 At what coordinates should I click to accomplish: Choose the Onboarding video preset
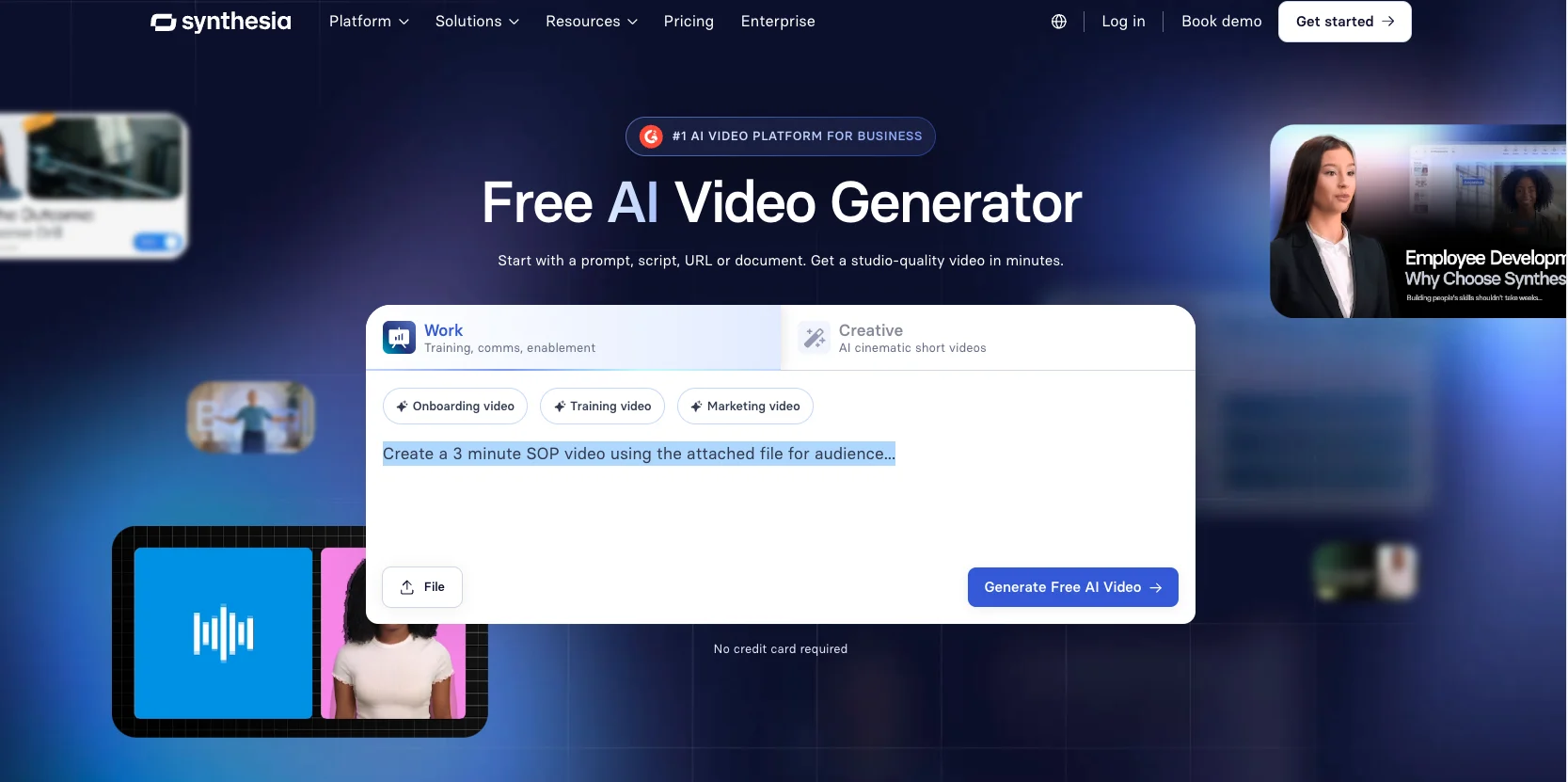455,407
